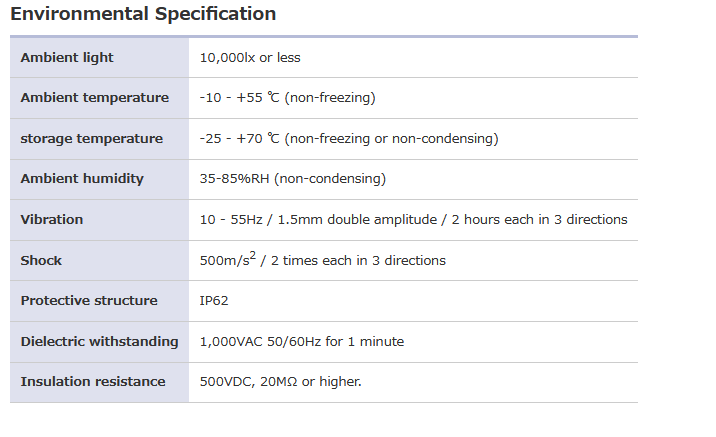Click the '-10 - +55 ℃' temperature value
The height and width of the screenshot is (437, 716).
tap(242, 98)
